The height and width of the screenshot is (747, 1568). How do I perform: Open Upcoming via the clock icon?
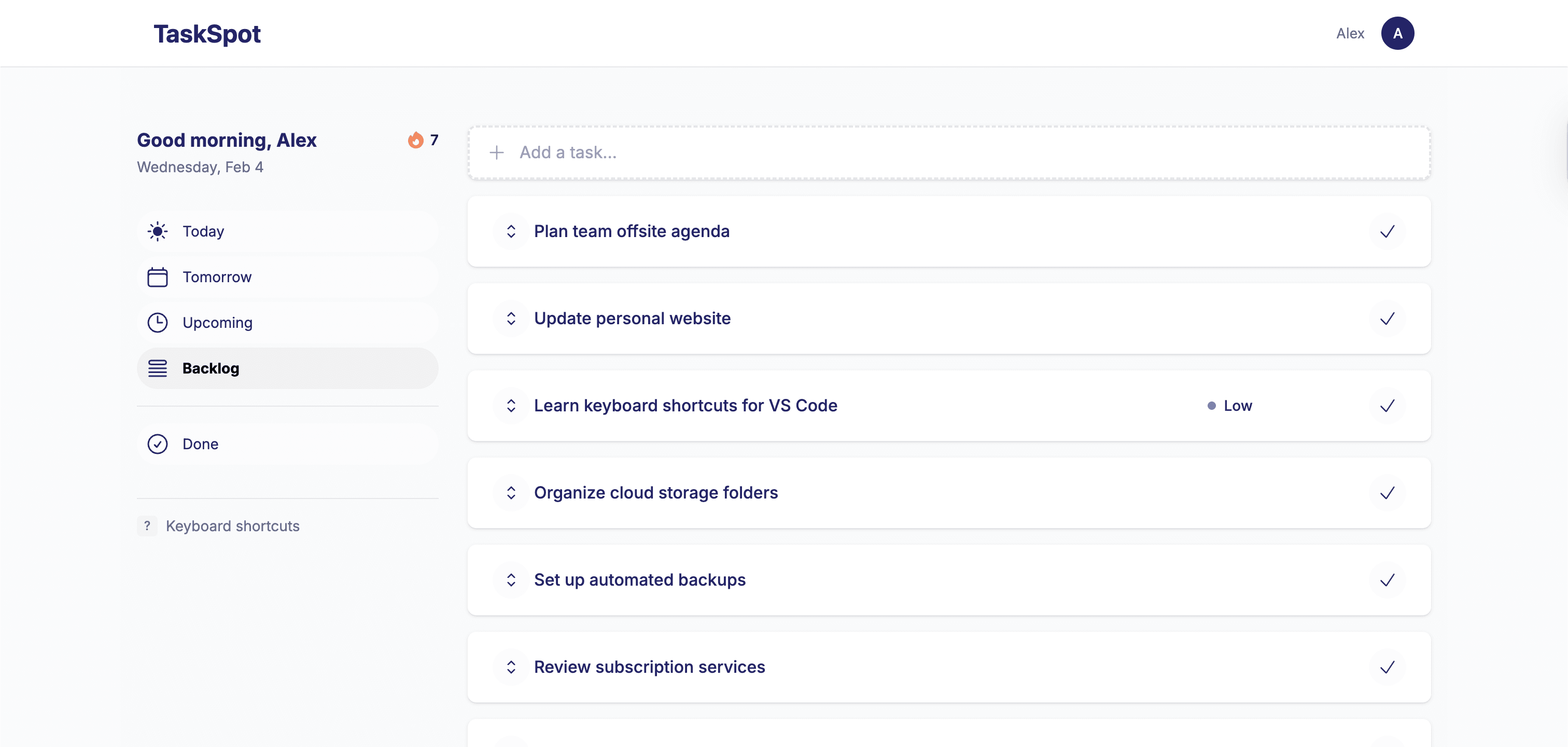click(x=158, y=322)
